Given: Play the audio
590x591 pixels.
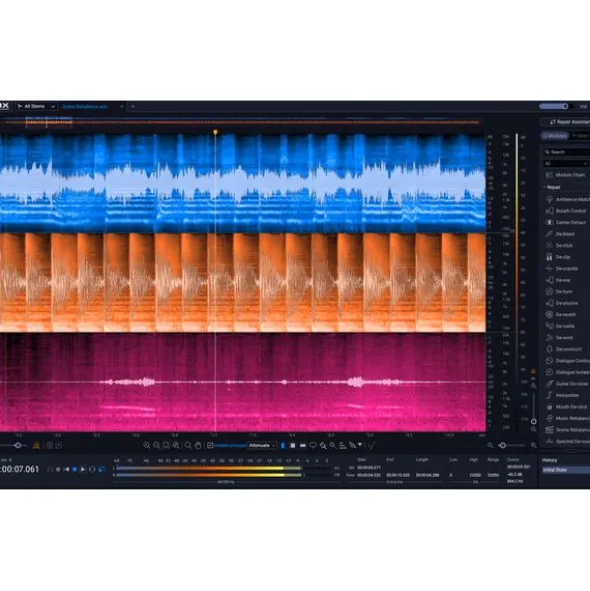Looking at the screenshot, I should [x=83, y=469].
